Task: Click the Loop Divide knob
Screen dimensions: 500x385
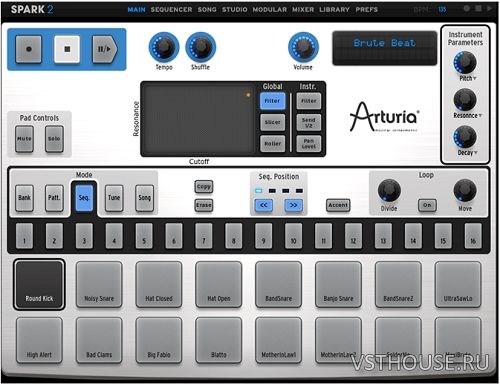Action: [389, 190]
